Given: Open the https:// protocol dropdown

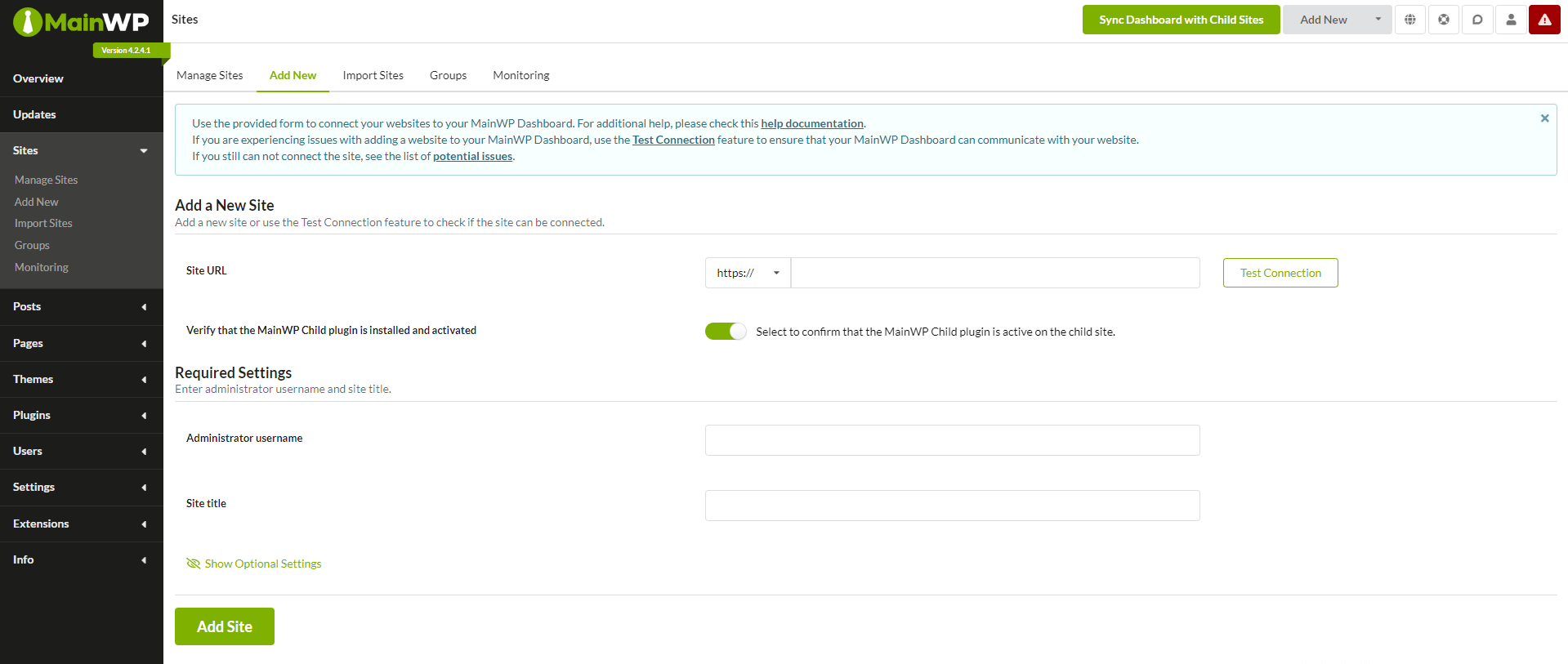Looking at the screenshot, I should (748, 273).
